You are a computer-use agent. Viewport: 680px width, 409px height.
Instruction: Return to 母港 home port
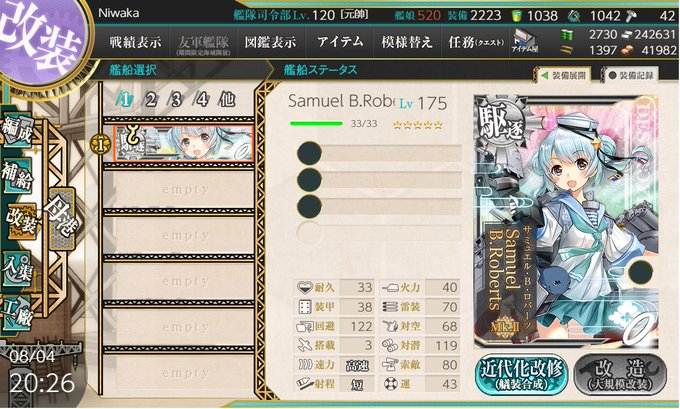62,219
